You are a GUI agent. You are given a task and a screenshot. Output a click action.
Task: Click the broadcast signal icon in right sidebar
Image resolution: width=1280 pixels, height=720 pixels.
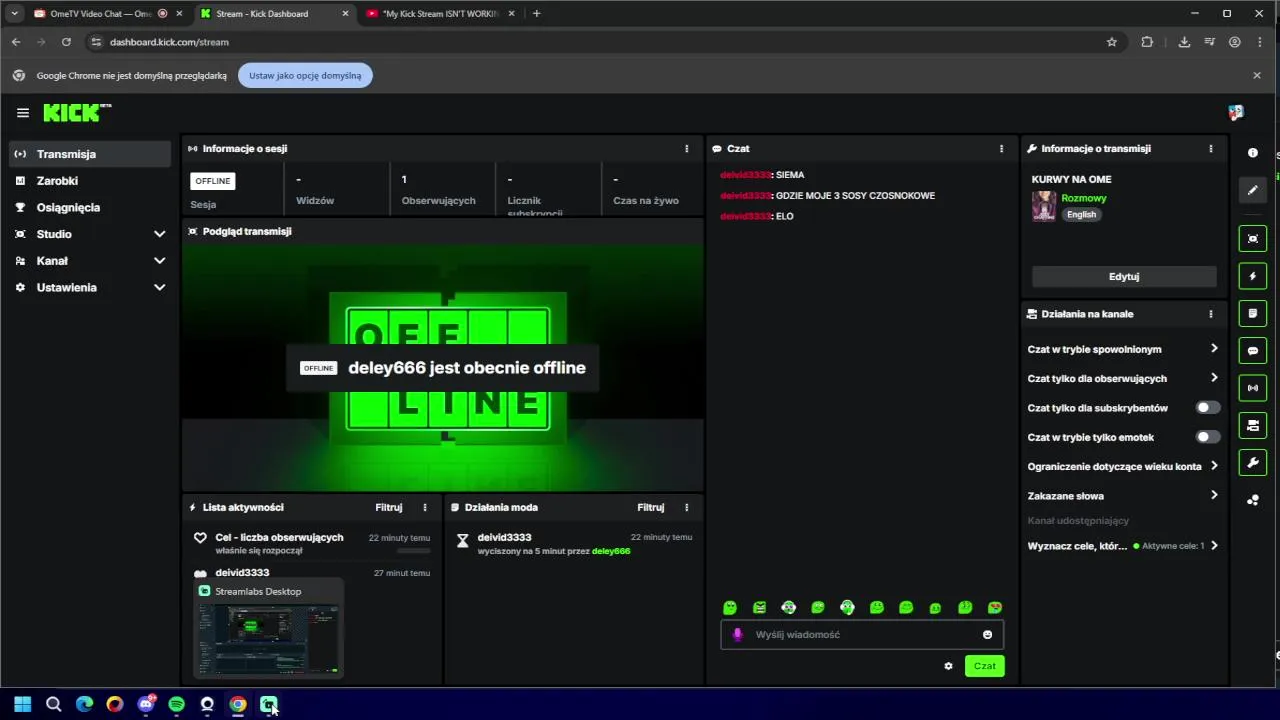[1253, 388]
